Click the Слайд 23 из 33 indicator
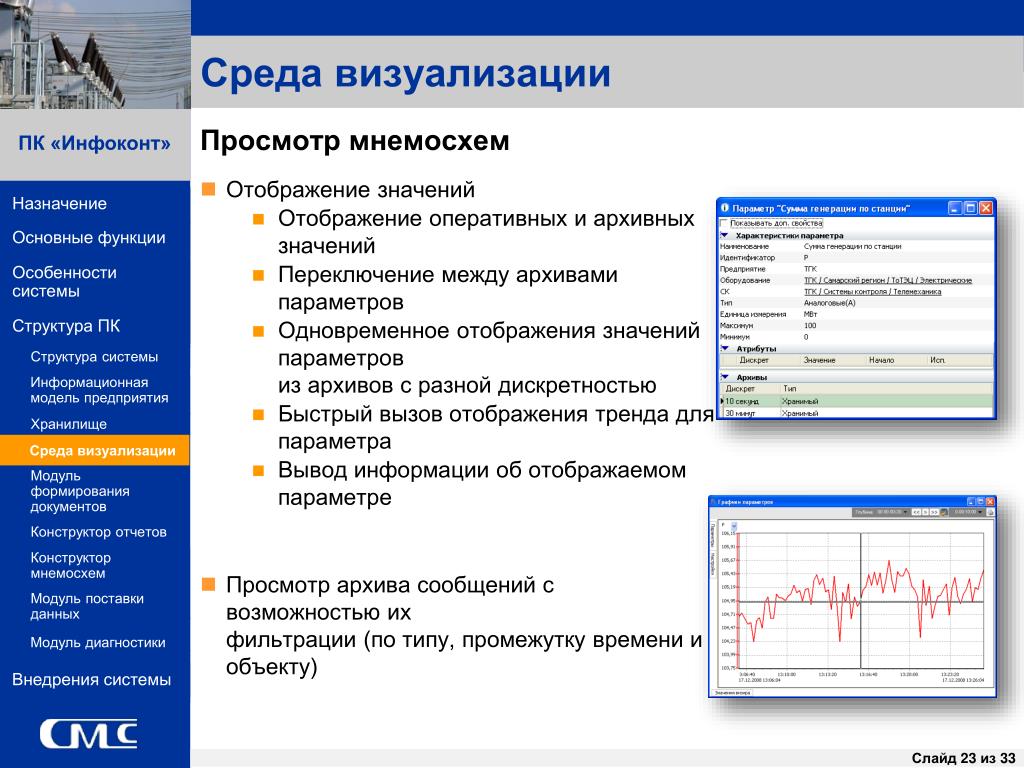Viewport: 1024px width, 768px height. click(963, 758)
